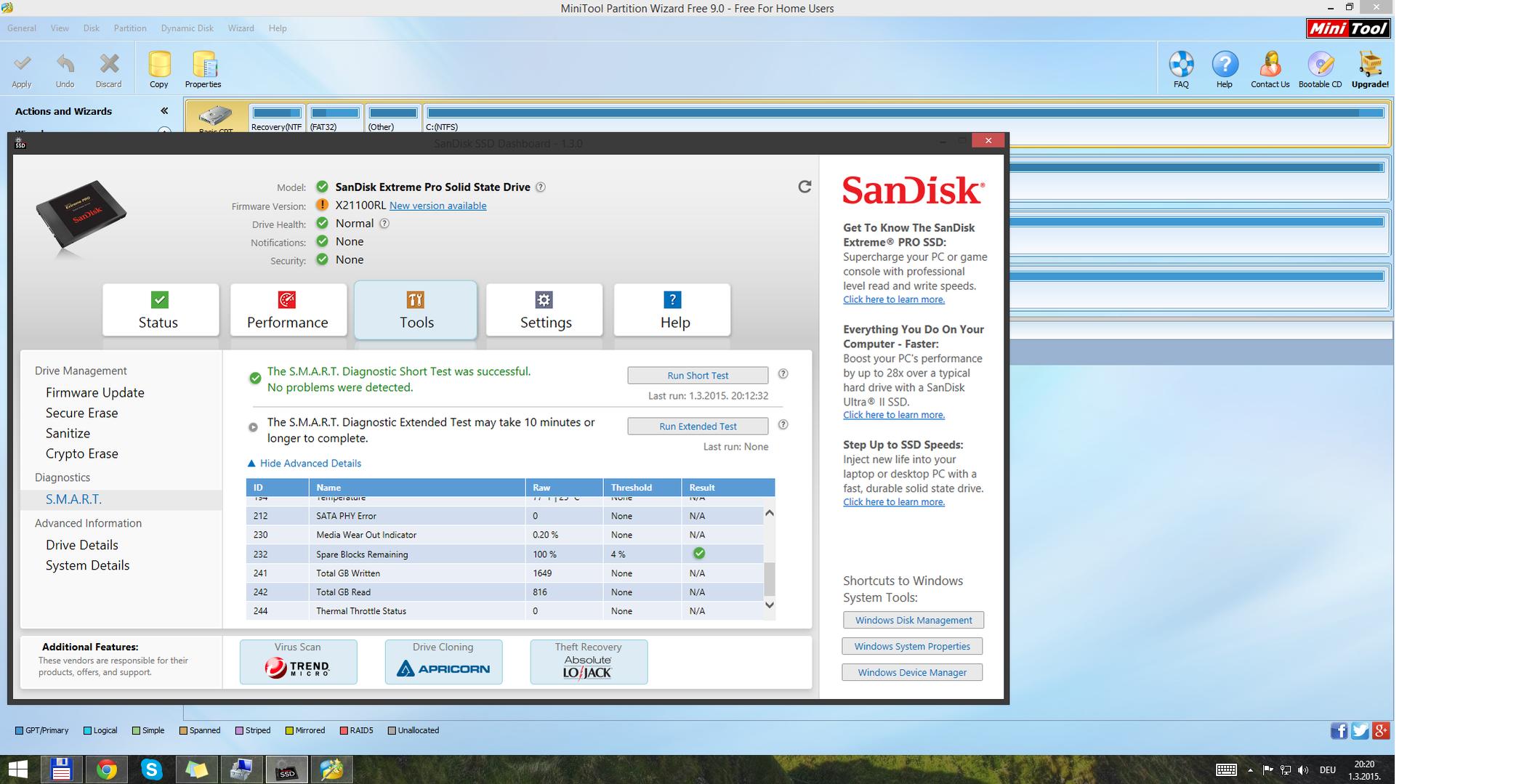
Task: Open the General menu in MiniTool
Action: (22, 28)
